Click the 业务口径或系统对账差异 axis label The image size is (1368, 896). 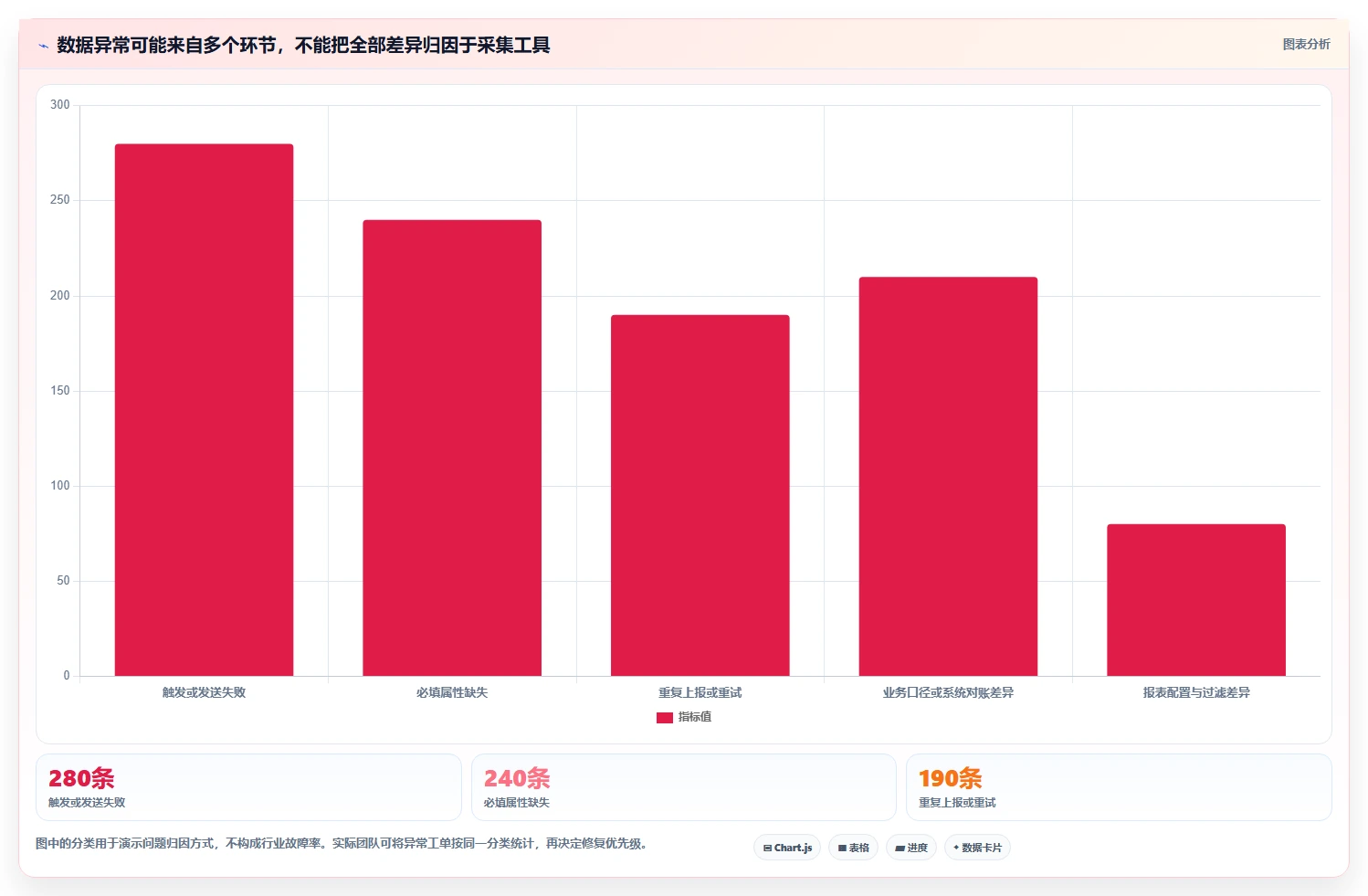pyautogui.click(x=948, y=692)
